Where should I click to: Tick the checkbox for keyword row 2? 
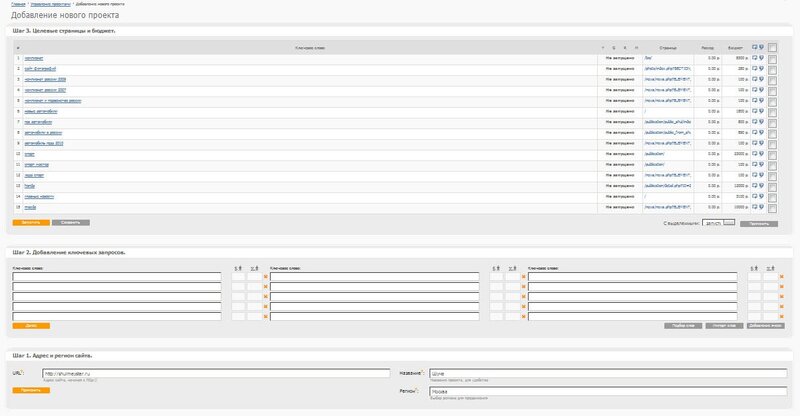[772, 70]
